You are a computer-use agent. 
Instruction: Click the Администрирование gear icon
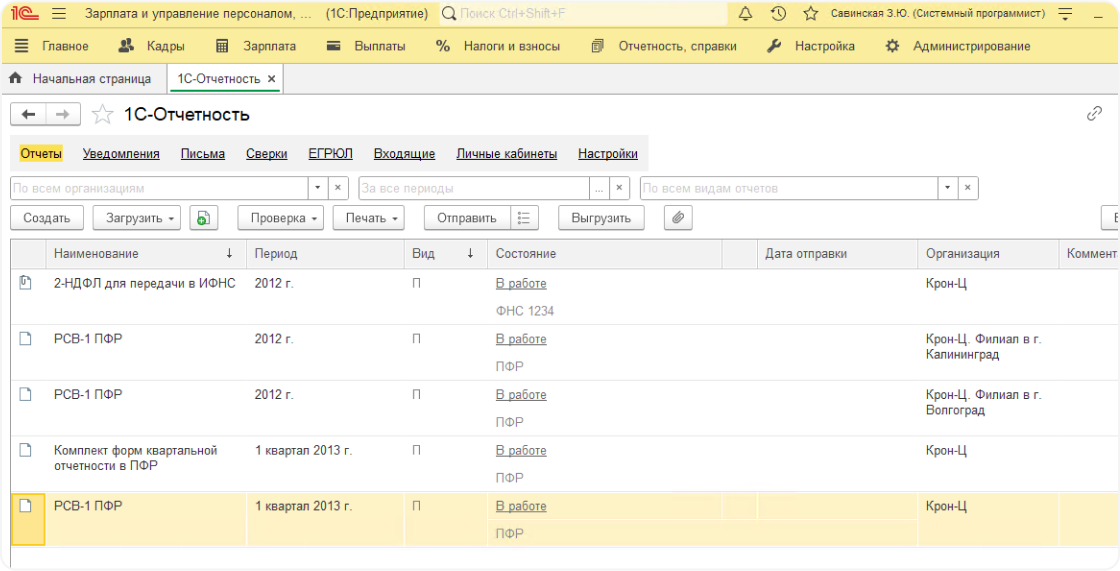(x=892, y=46)
